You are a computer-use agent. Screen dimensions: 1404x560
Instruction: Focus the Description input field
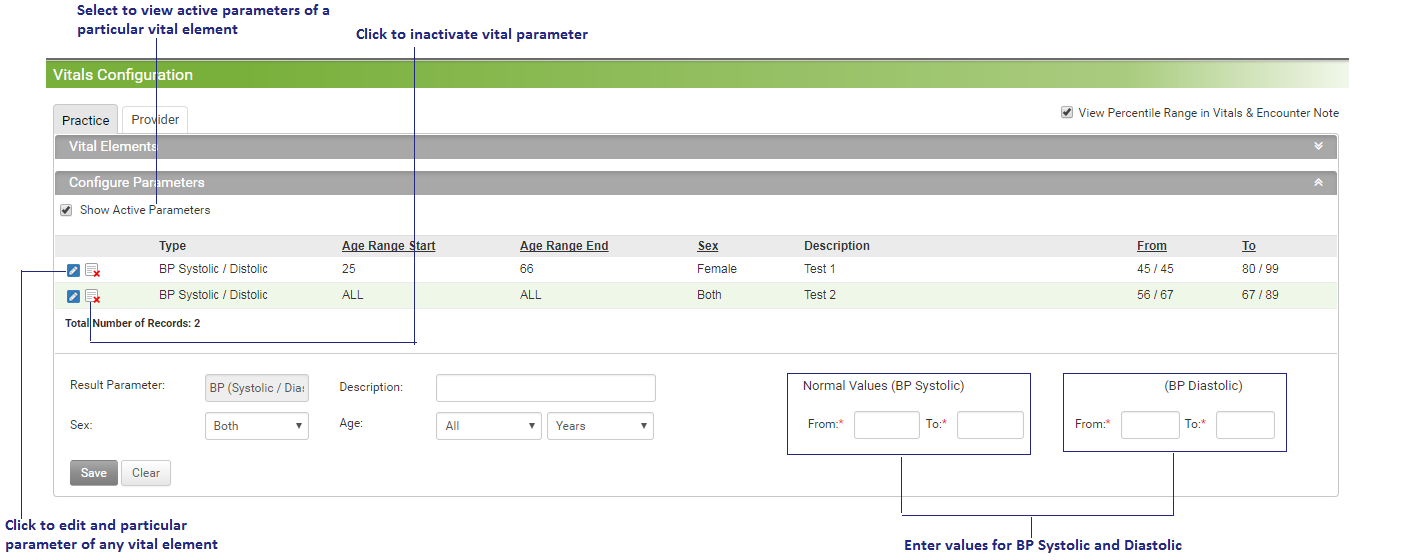click(546, 388)
